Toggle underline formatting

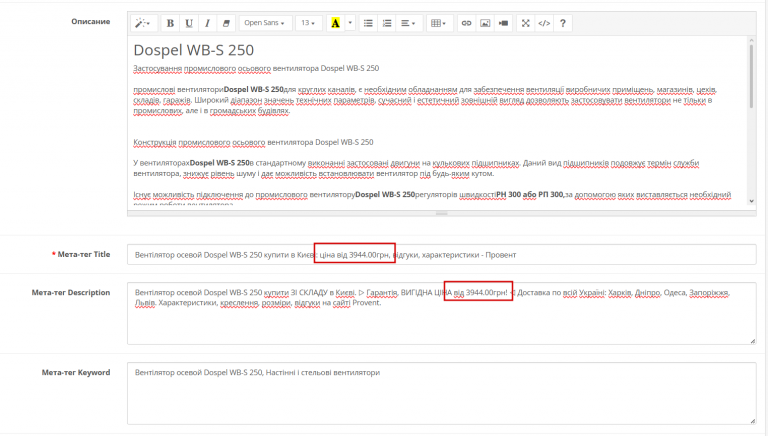click(x=189, y=23)
